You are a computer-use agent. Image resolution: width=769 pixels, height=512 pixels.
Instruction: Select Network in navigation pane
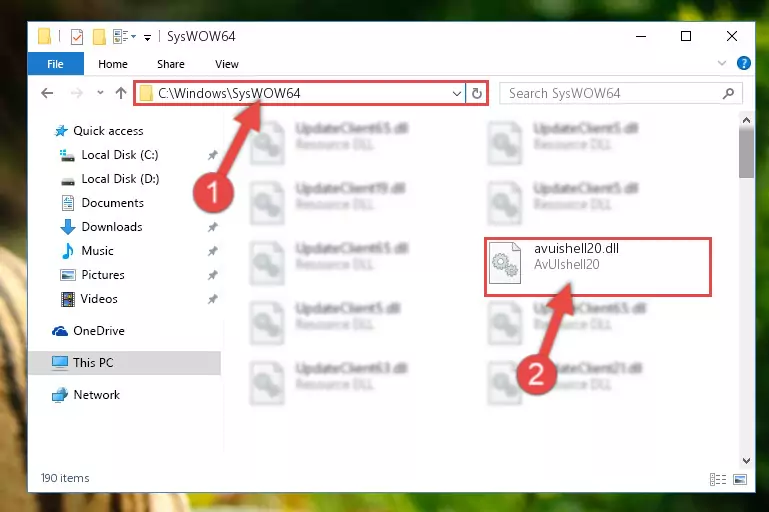(96, 395)
